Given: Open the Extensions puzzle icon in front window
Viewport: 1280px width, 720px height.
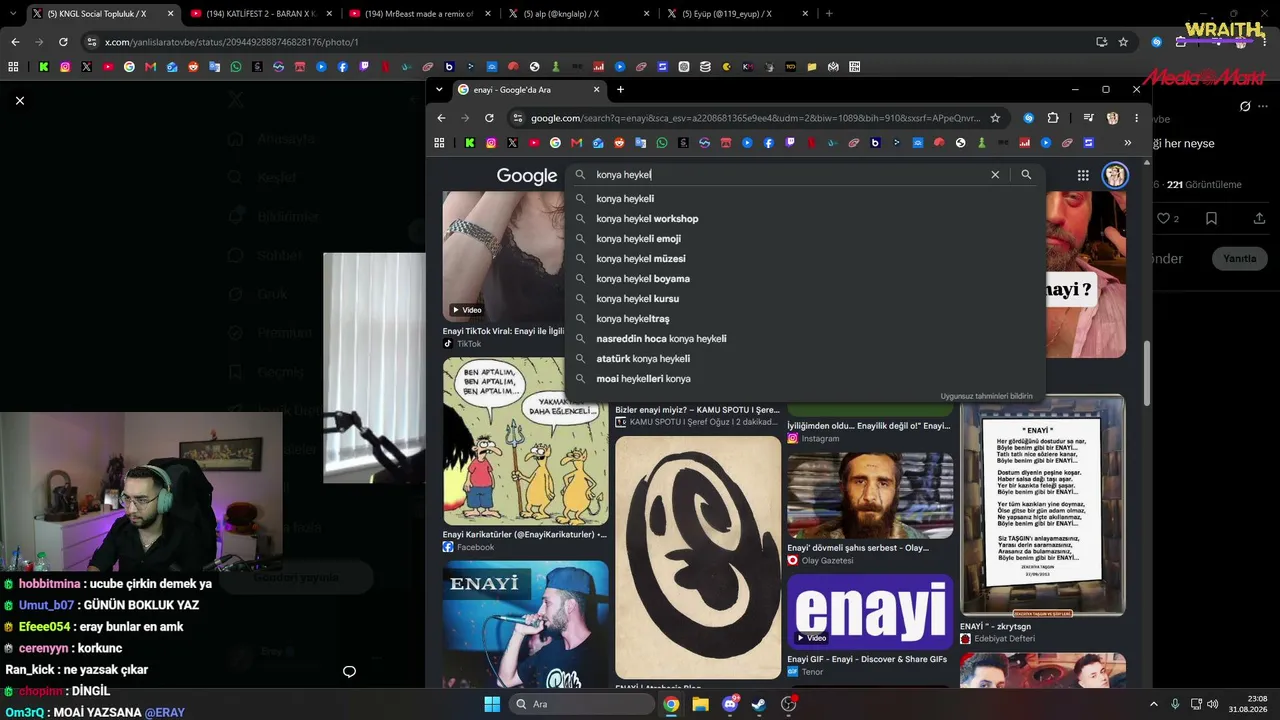Looking at the screenshot, I should pos(1053,118).
